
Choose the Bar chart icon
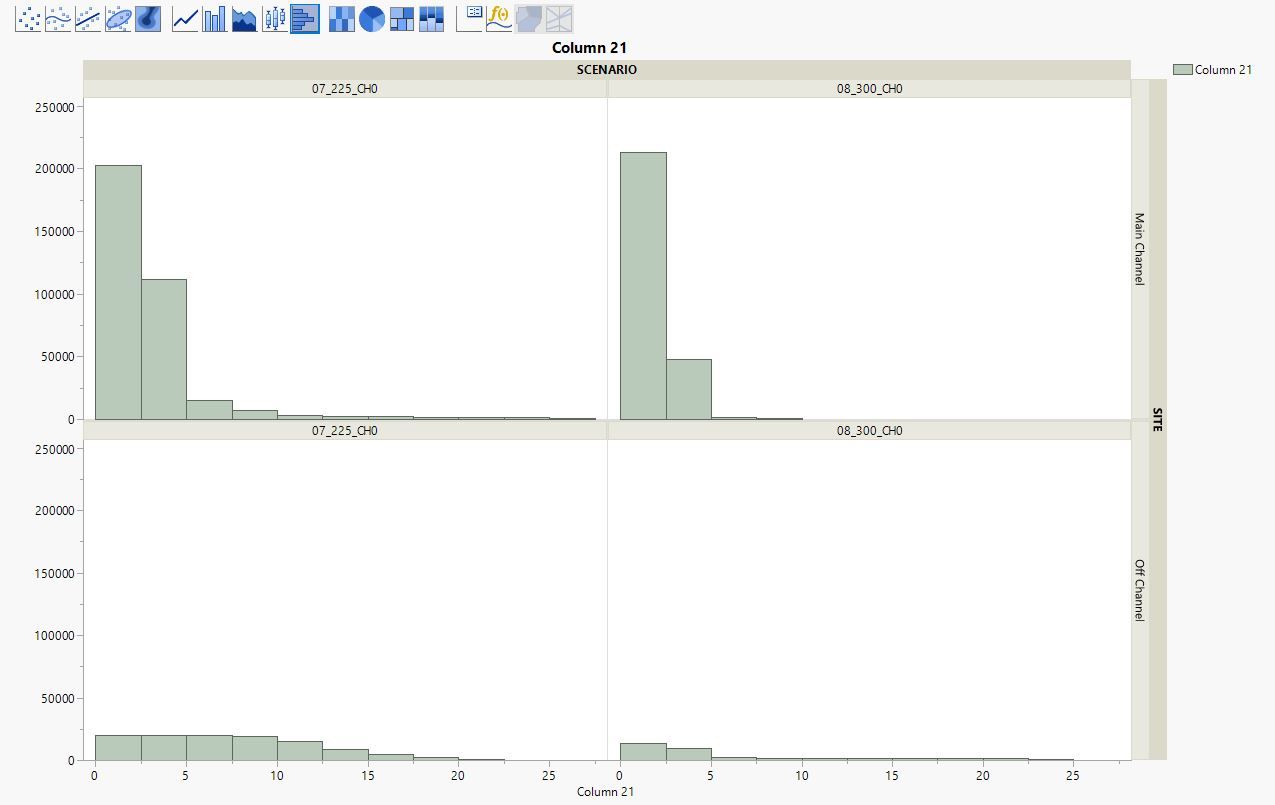[x=215, y=18]
